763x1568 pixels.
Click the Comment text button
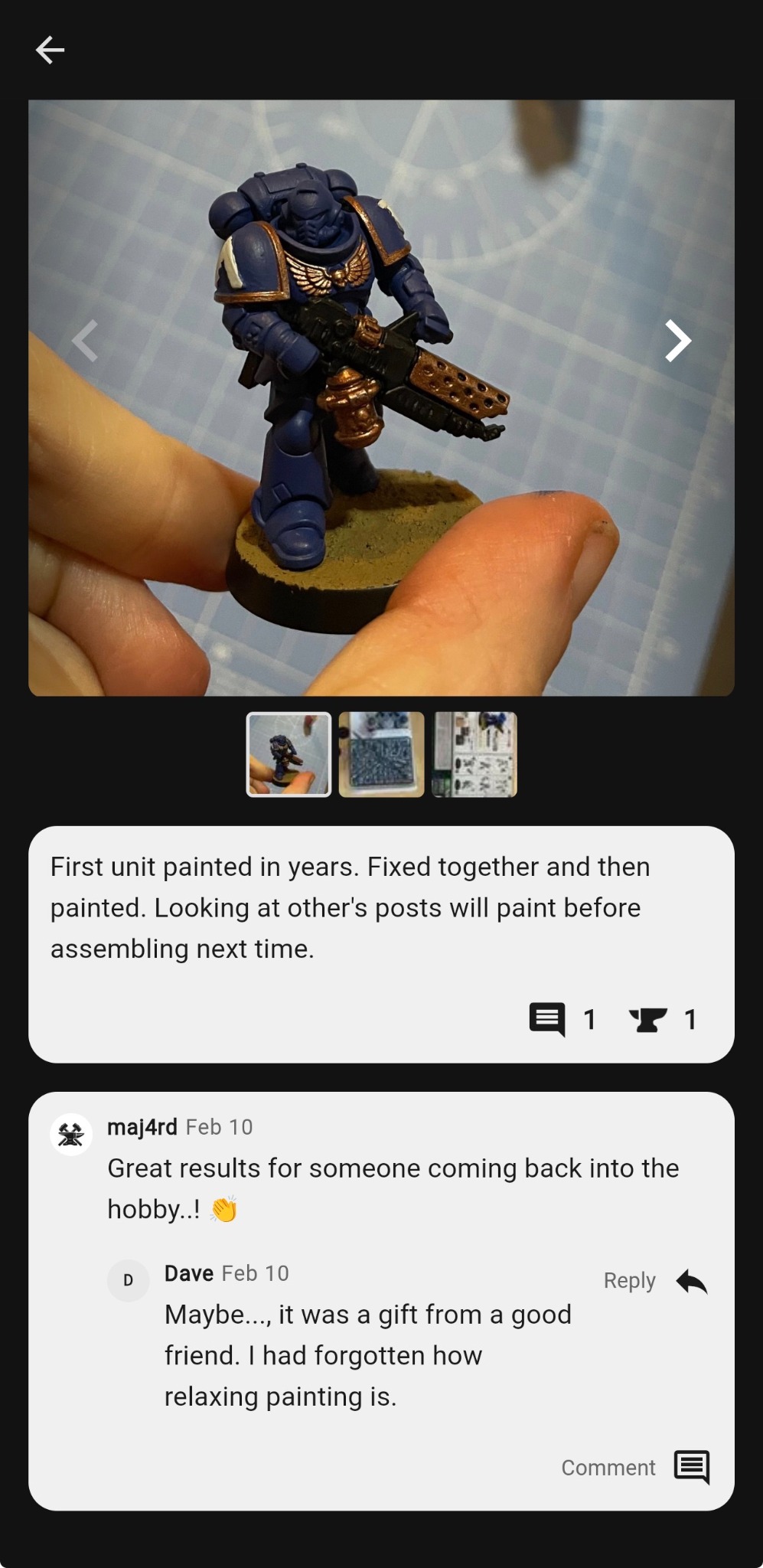[608, 1468]
